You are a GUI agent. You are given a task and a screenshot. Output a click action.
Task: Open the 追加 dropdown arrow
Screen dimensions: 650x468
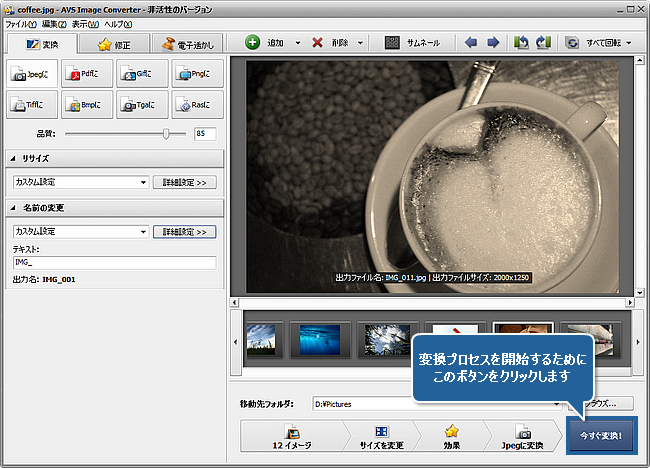(298, 43)
